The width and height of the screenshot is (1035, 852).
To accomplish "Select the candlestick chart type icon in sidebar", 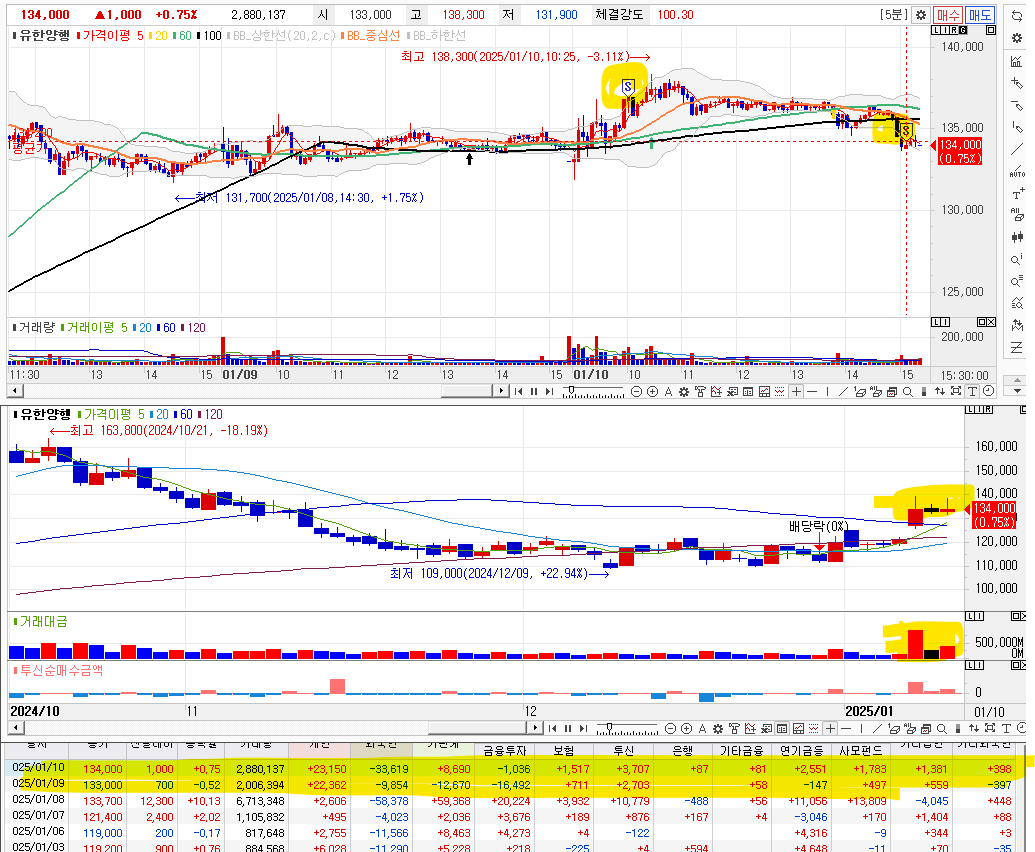I will click(x=1017, y=237).
